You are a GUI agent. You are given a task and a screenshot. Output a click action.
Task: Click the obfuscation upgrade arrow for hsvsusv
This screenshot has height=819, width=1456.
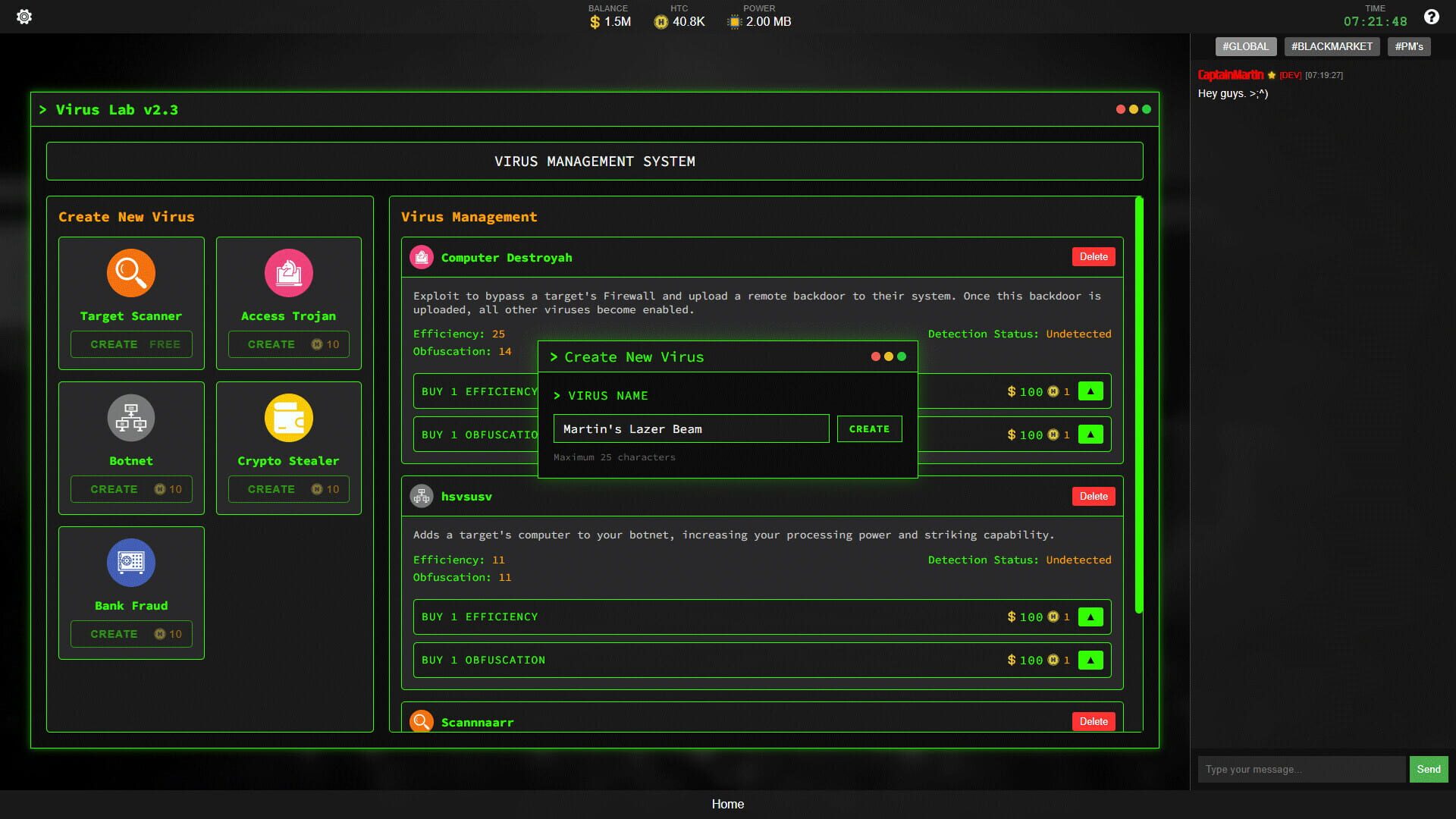(x=1090, y=660)
